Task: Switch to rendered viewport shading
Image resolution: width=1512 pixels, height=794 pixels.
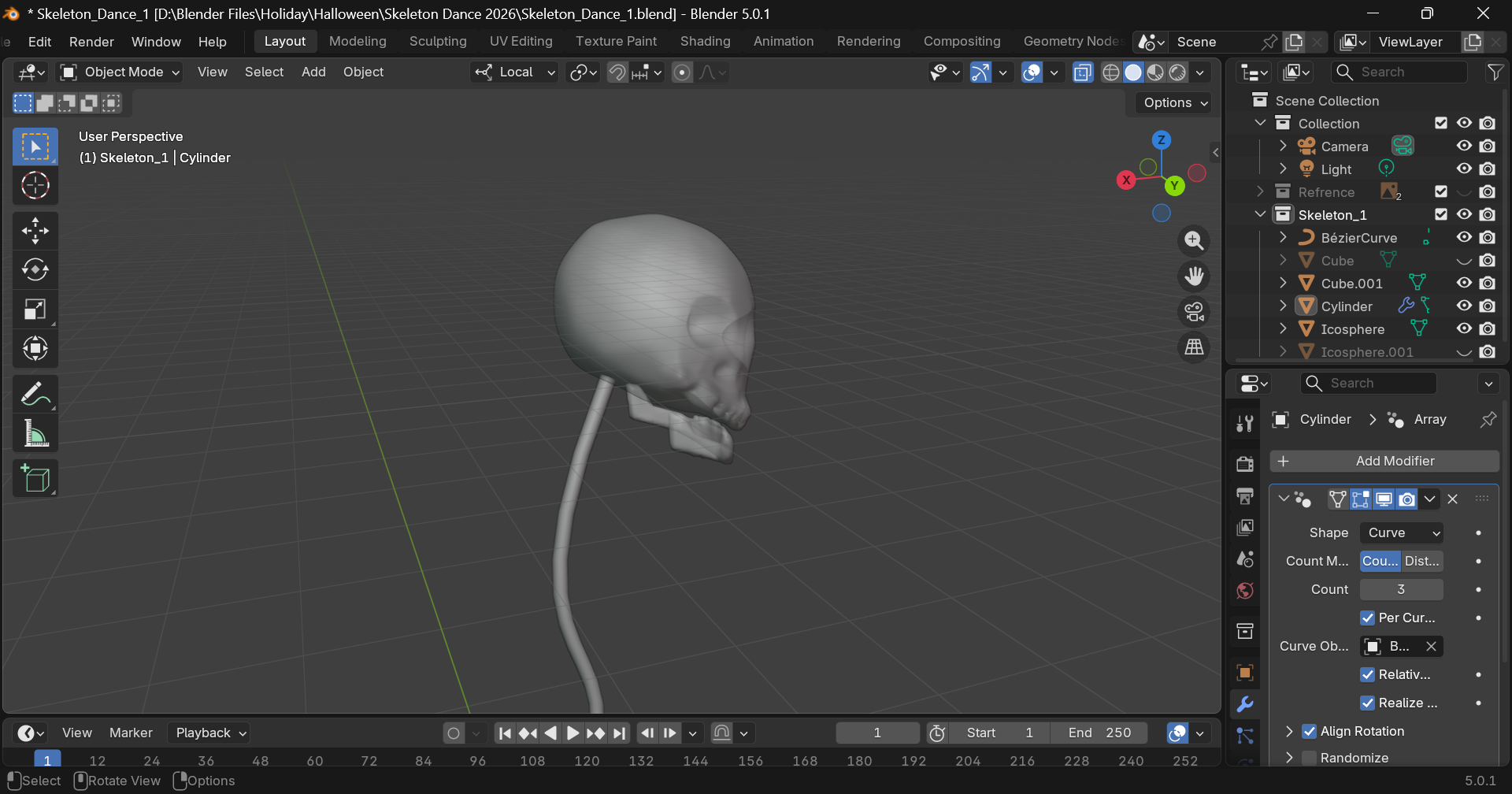Action: tap(1178, 72)
